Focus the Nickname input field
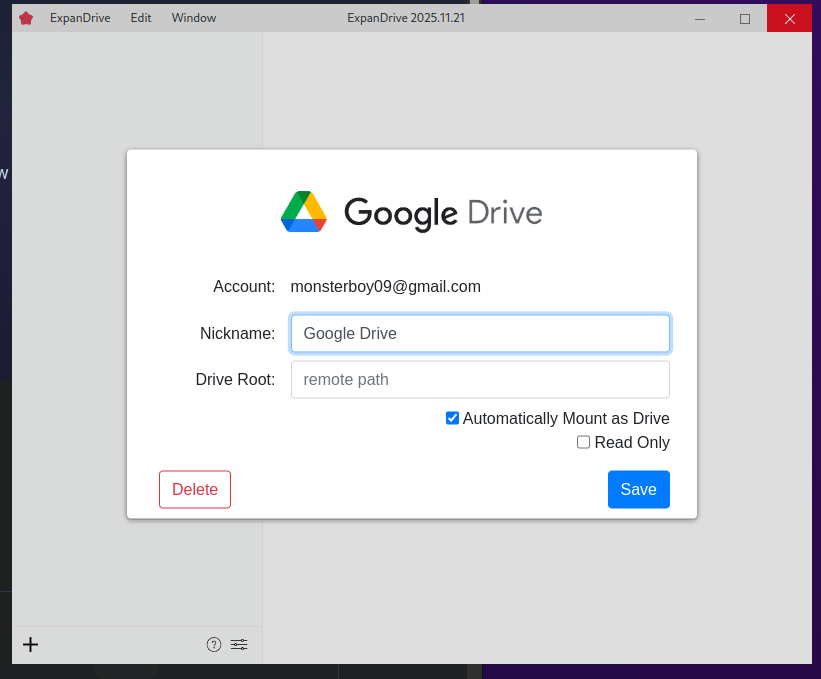Viewport: 821px width, 679px height. (480, 333)
